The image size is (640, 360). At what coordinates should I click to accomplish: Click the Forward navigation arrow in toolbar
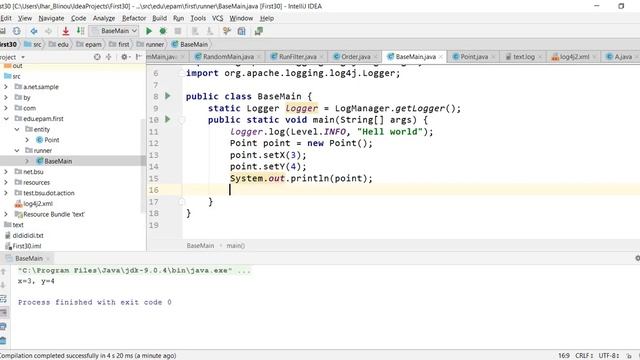tap(48, 31)
